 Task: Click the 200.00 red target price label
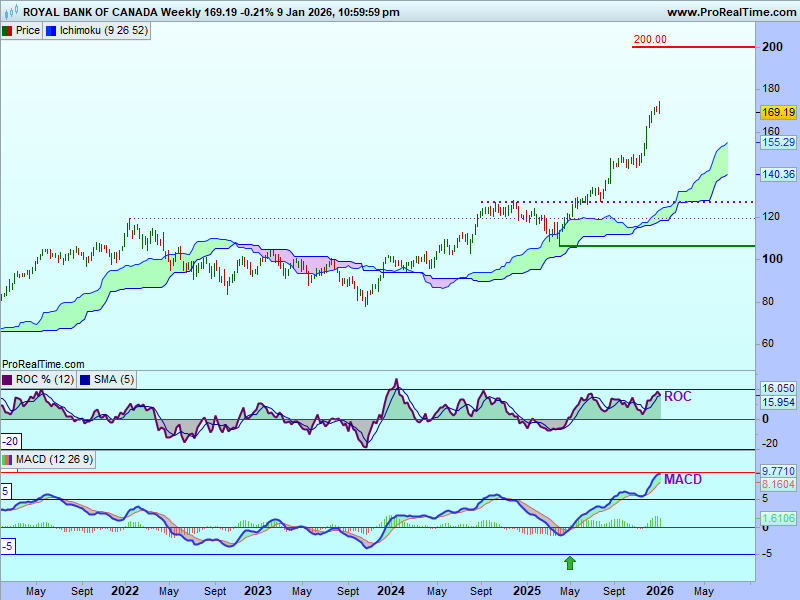pyautogui.click(x=650, y=40)
